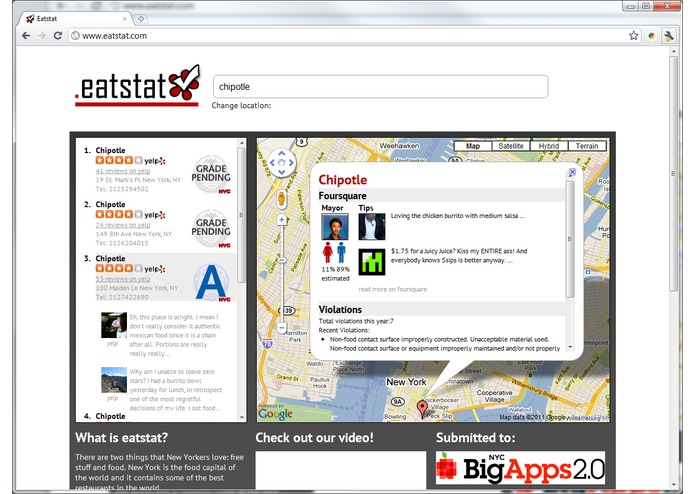Click the Chipotle title in info window
The width and height of the screenshot is (695, 494).
[343, 180]
